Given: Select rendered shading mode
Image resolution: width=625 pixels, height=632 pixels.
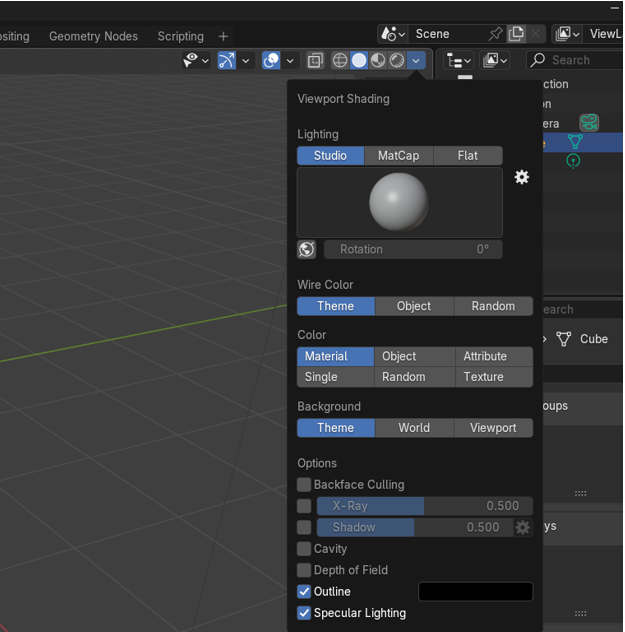Looking at the screenshot, I should 397,61.
